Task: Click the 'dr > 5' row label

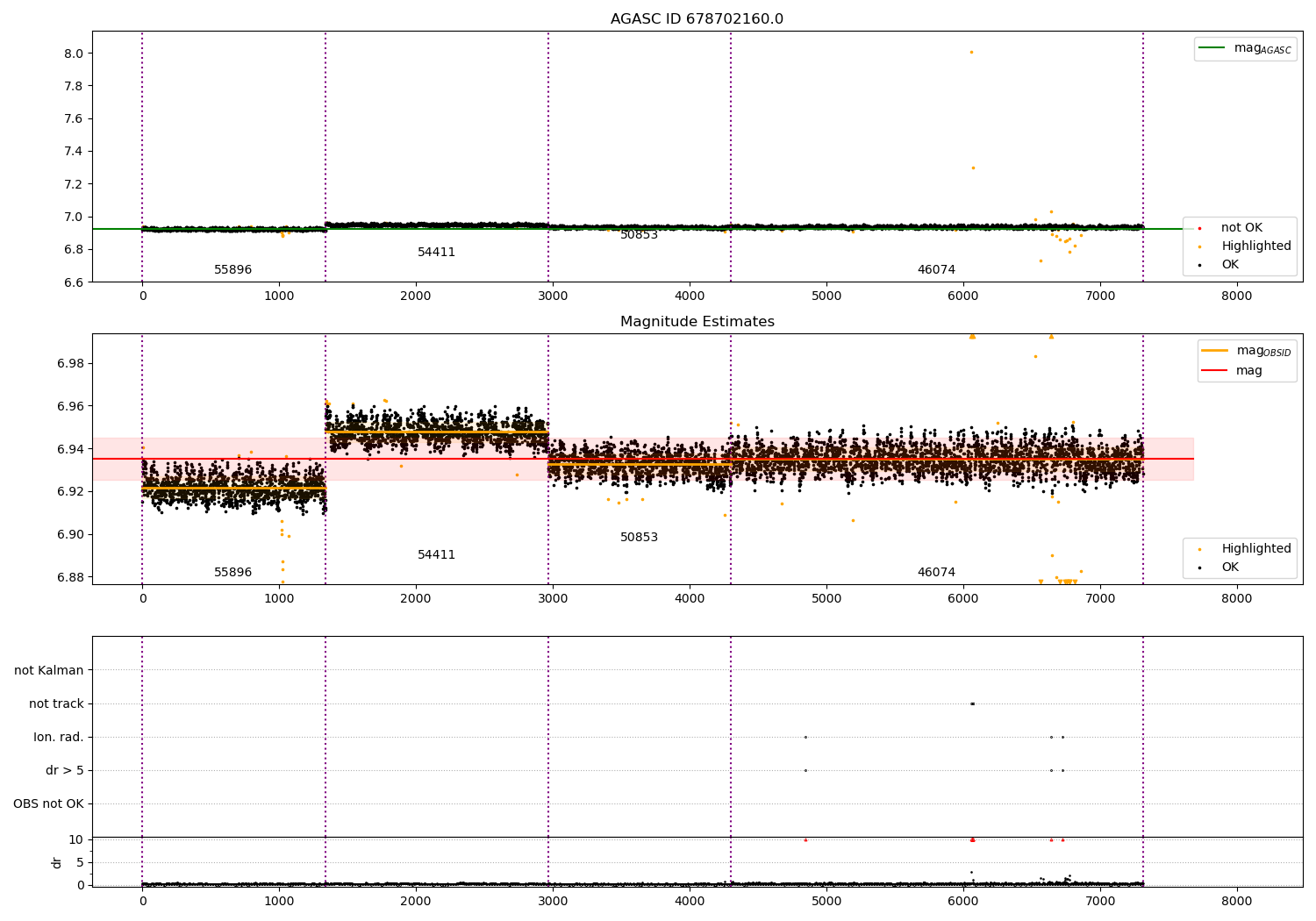Action: coord(65,771)
